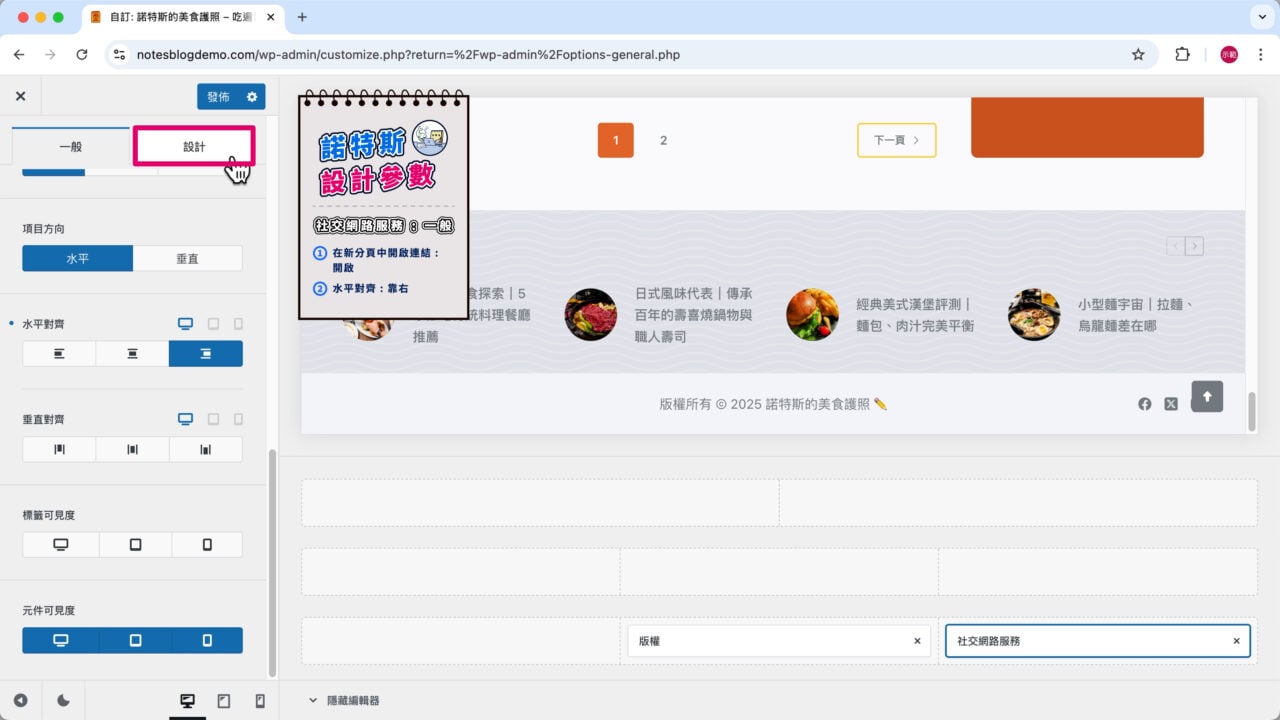Click the right chevron on the footer carousel
Viewport: 1280px width, 720px height.
click(x=1195, y=245)
